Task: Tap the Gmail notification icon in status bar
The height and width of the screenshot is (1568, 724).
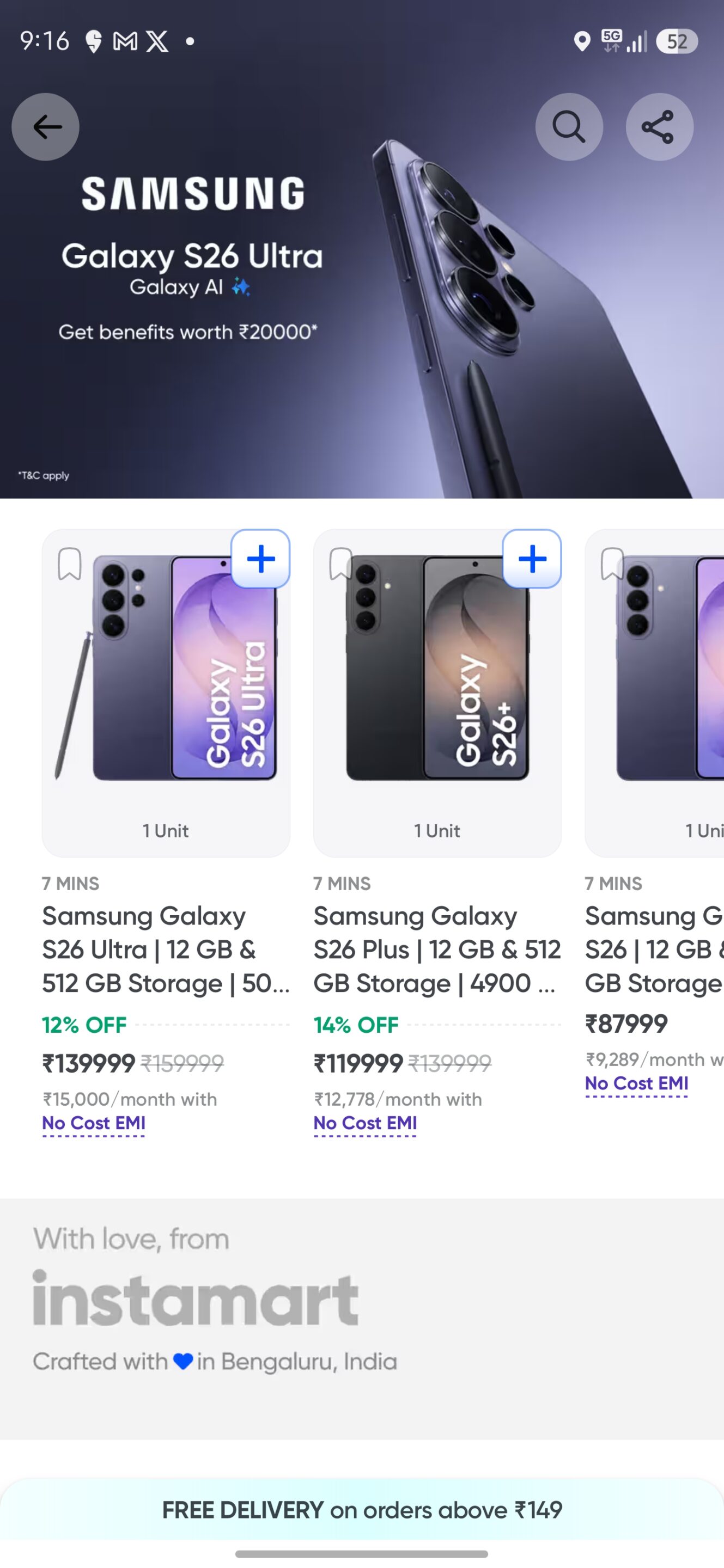Action: tap(125, 41)
